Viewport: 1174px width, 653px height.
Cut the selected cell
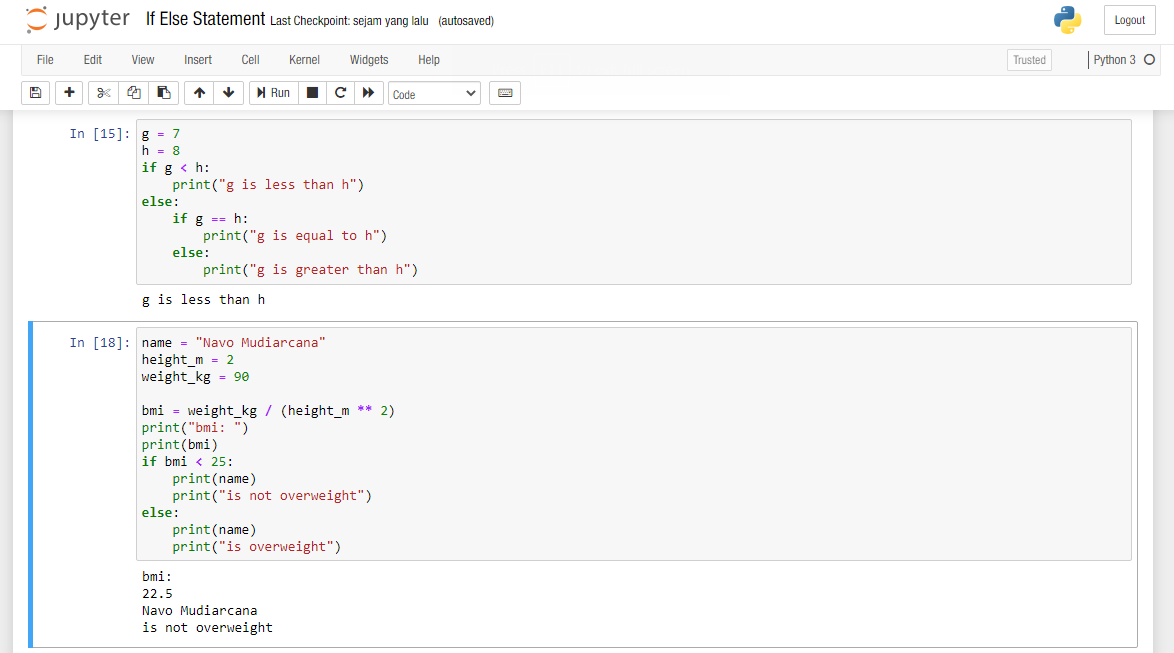[103, 92]
